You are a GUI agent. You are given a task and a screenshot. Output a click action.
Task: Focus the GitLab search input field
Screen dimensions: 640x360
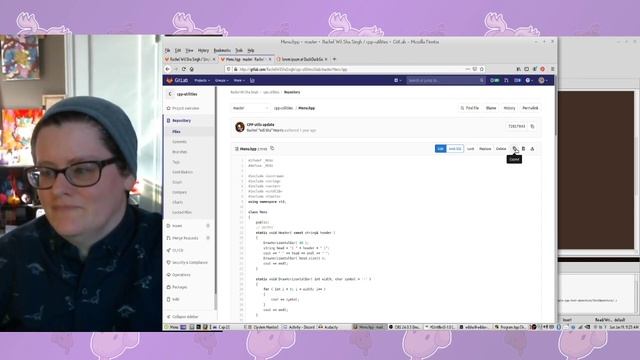[x=446, y=80]
